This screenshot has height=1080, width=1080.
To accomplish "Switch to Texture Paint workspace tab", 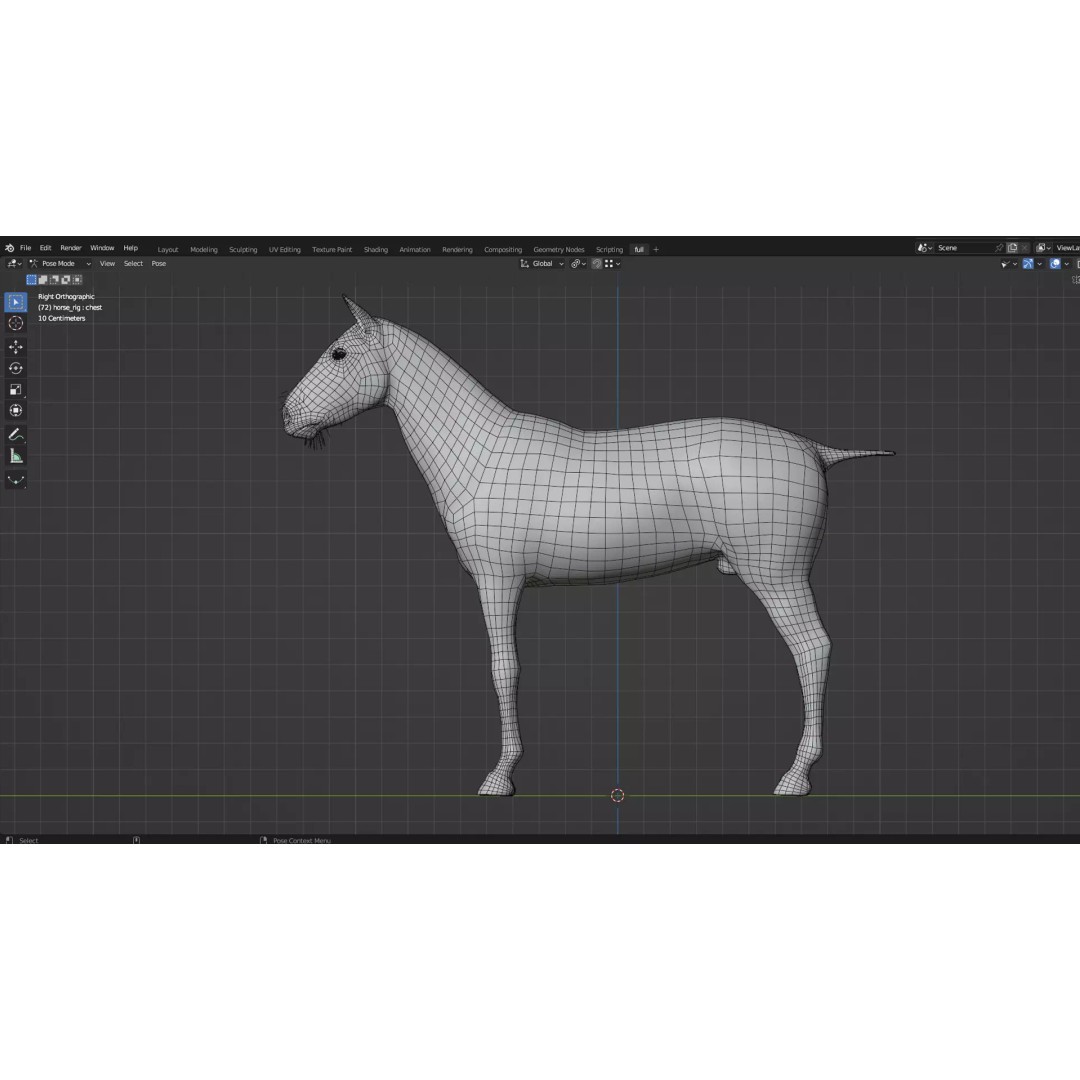I will pos(331,249).
